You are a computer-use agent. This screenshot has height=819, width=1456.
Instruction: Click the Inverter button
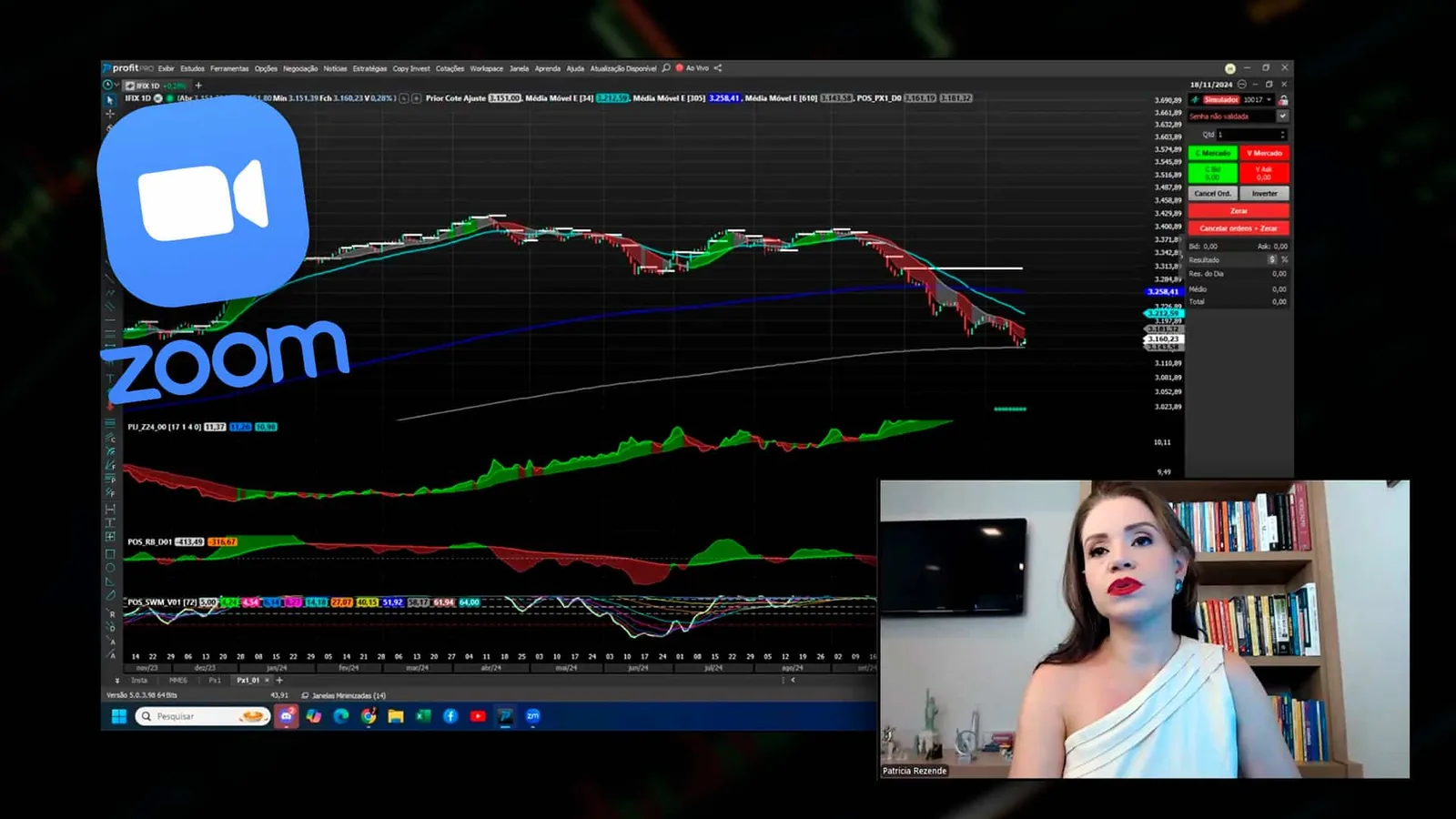(1264, 193)
